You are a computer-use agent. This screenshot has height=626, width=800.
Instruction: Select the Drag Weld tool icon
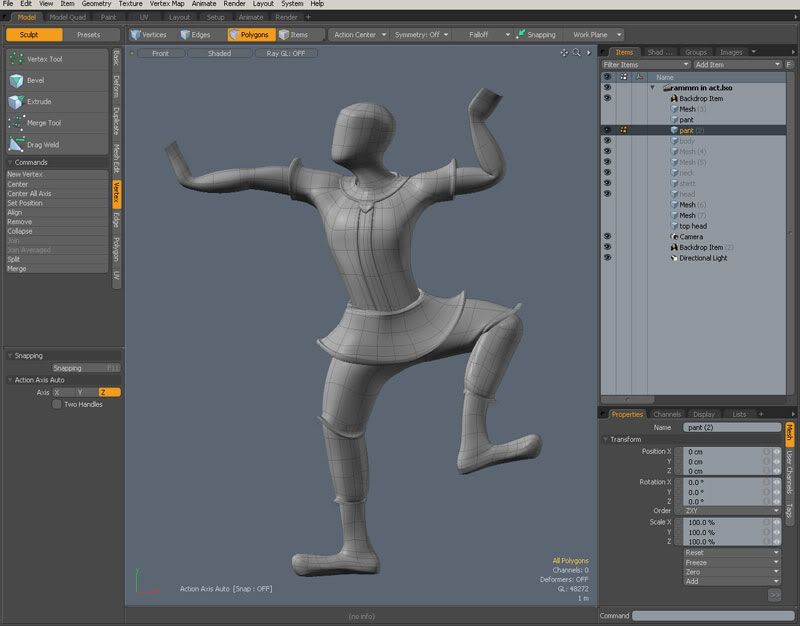pyautogui.click(x=16, y=144)
